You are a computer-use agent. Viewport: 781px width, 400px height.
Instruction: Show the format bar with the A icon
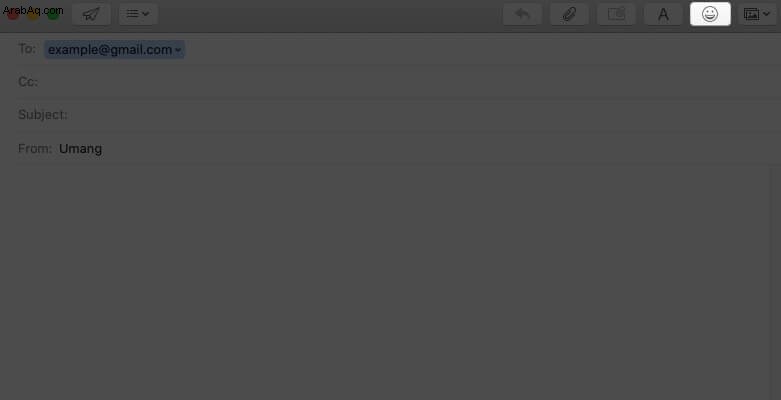click(663, 14)
